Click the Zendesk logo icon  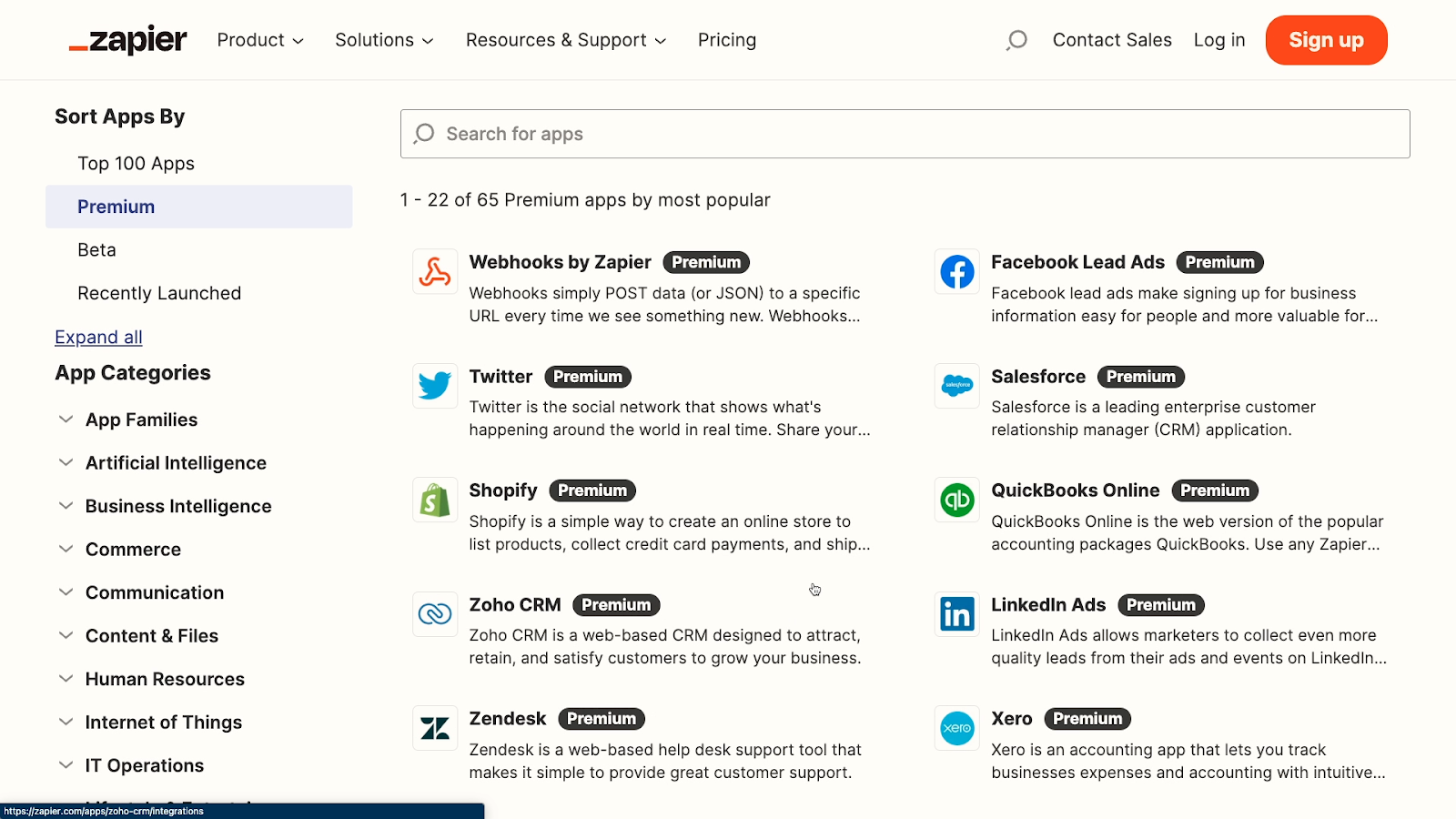coord(435,728)
